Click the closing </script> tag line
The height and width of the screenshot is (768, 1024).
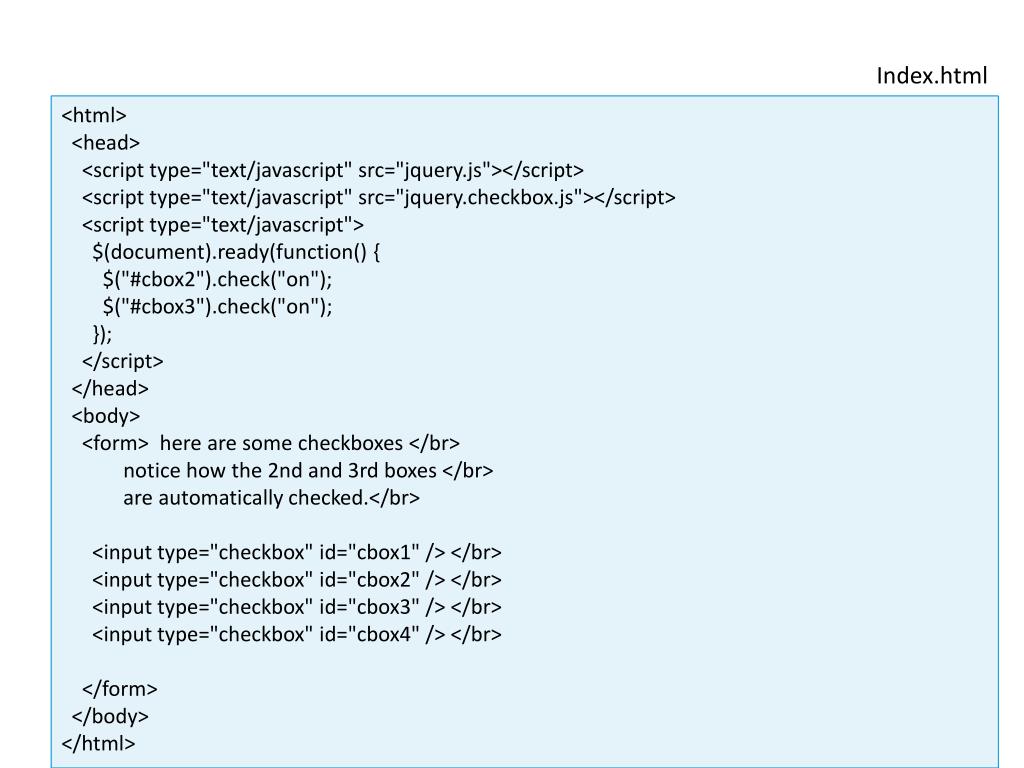pyautogui.click(x=123, y=362)
